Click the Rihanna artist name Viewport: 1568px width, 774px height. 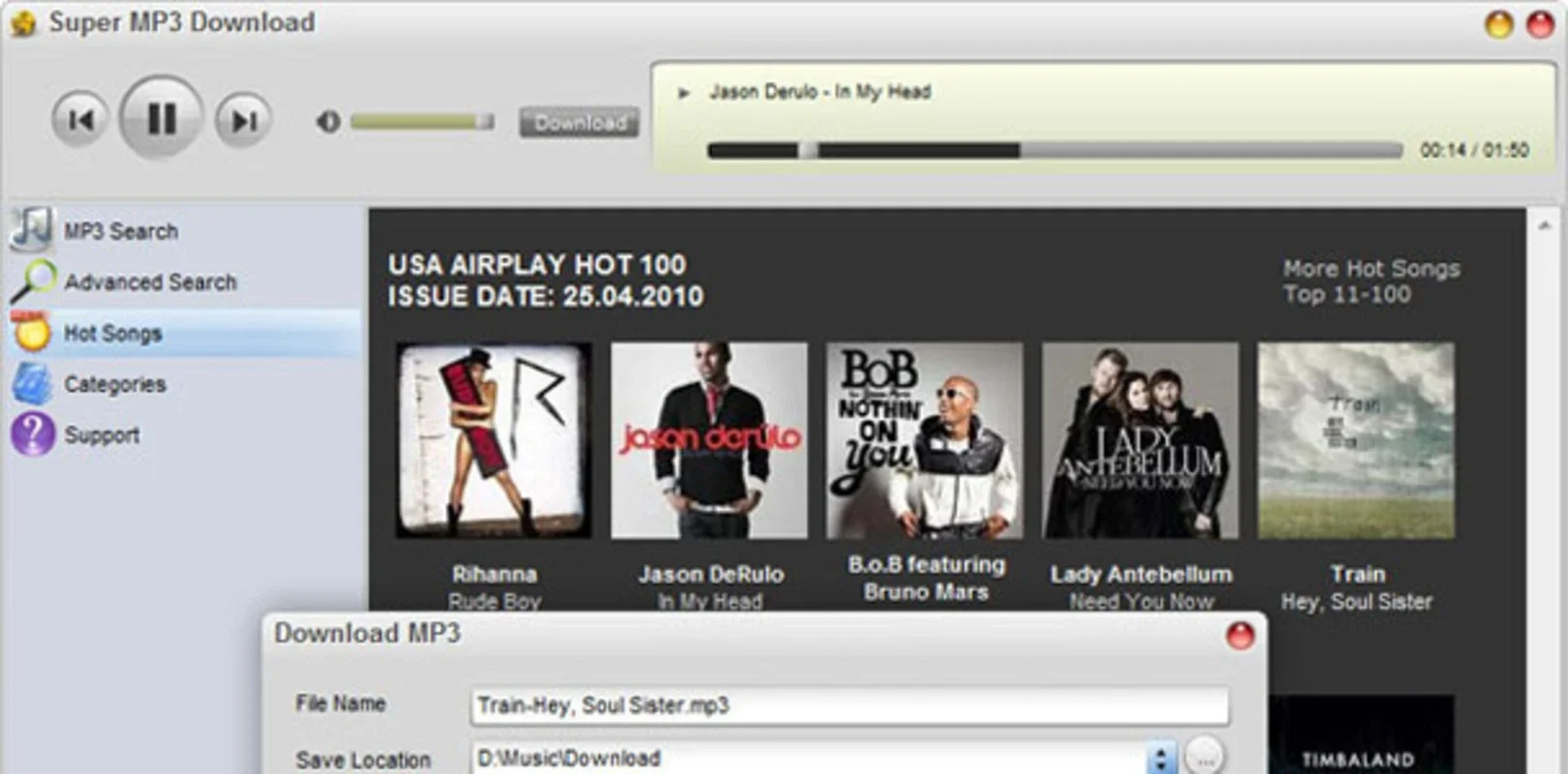pyautogui.click(x=494, y=574)
